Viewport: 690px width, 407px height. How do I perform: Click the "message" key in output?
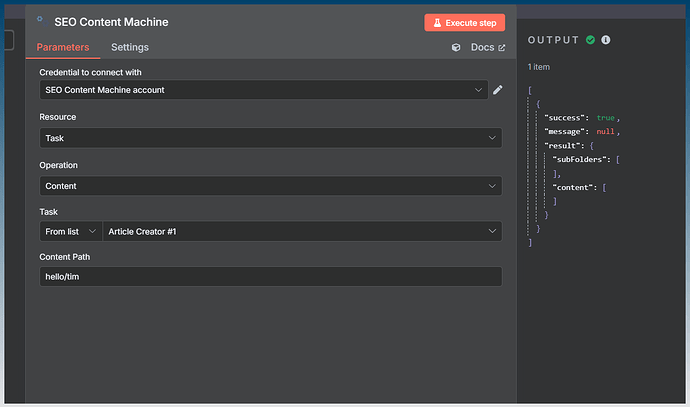[566, 132]
